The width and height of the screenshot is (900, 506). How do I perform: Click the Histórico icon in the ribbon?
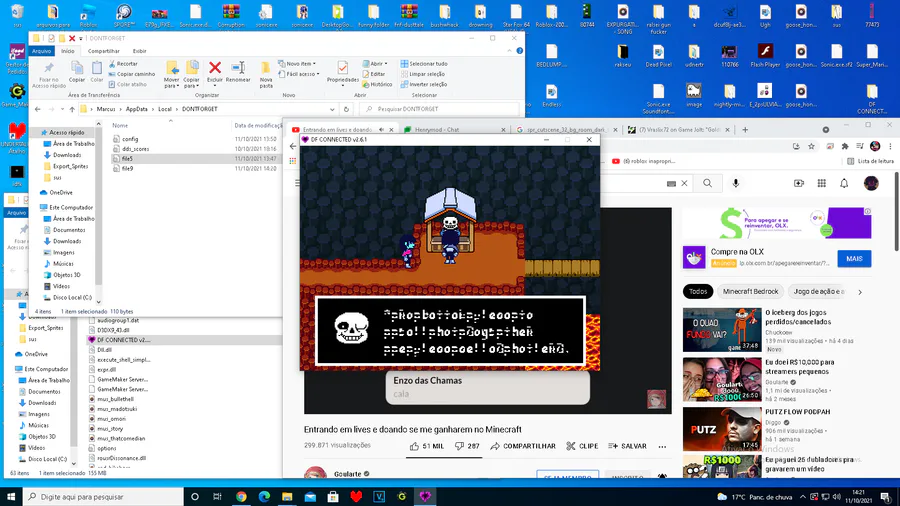click(366, 84)
